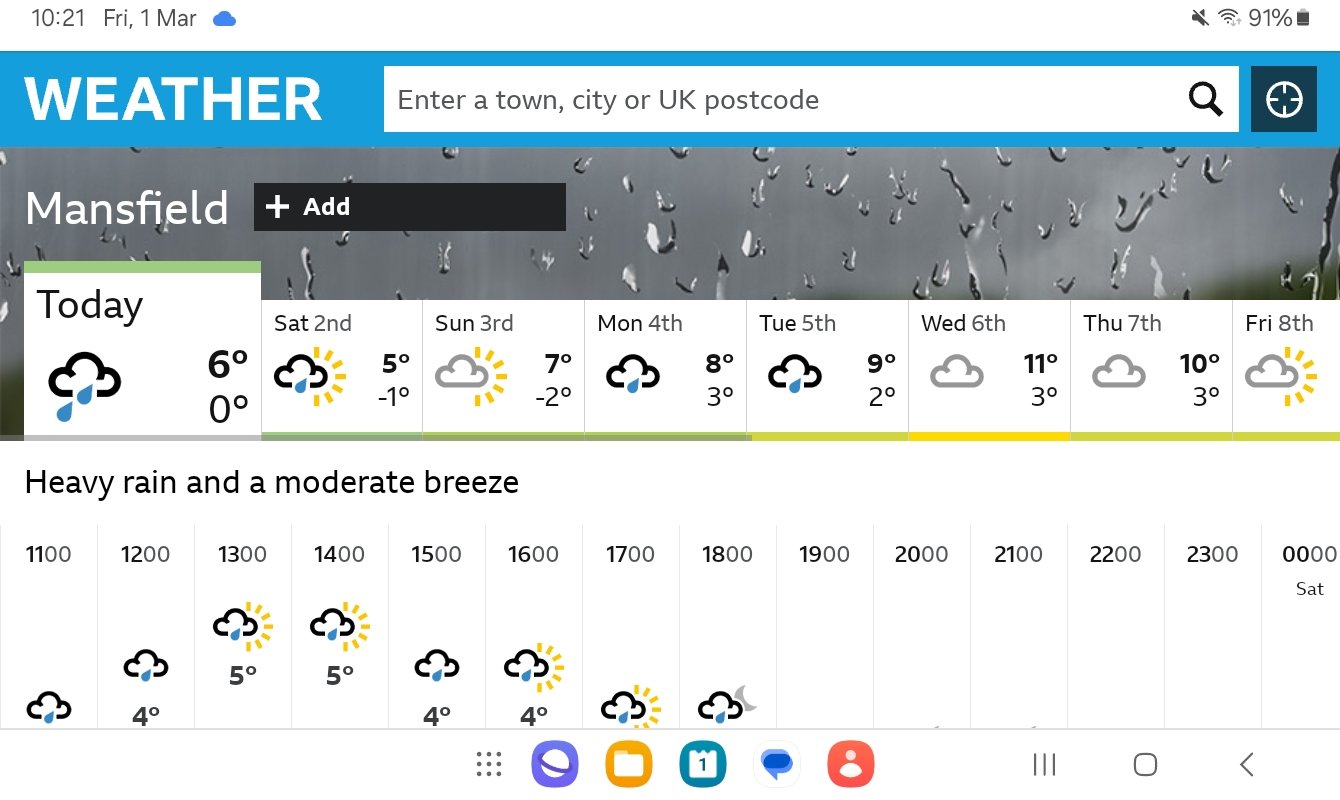Click the search magnifier icon

[x=1205, y=99]
